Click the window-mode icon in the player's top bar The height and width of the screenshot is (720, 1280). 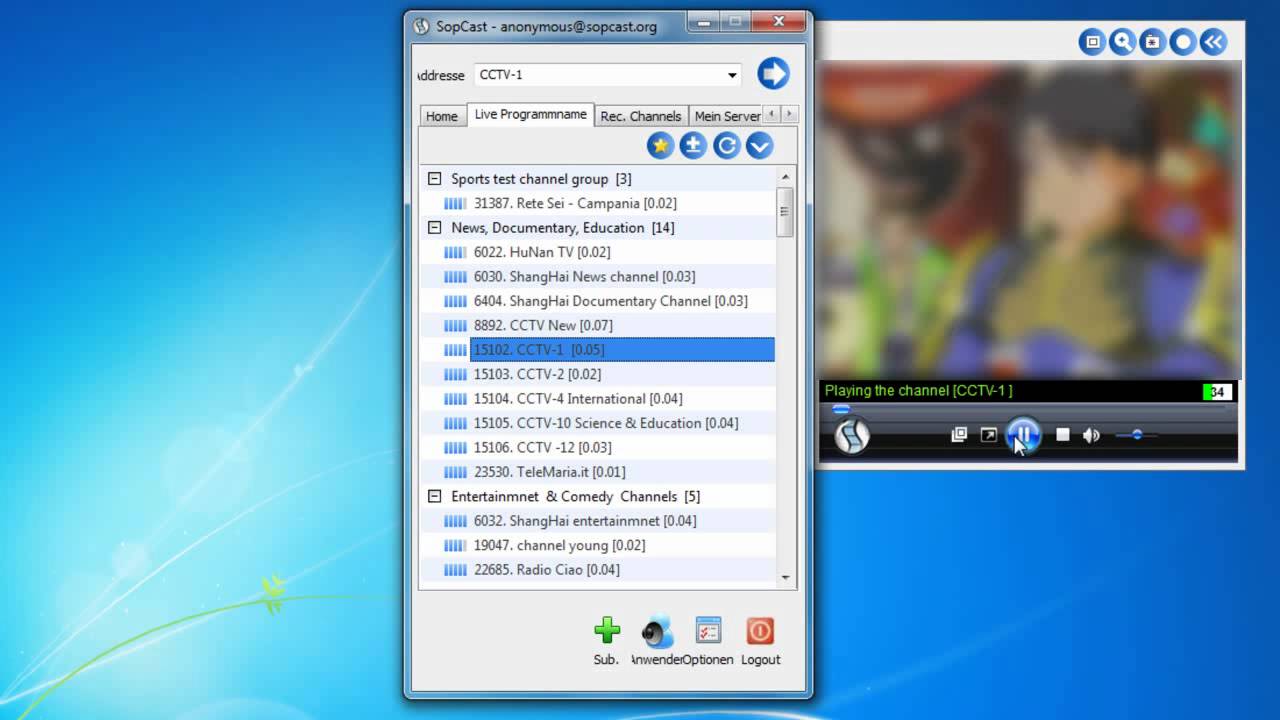click(x=1092, y=42)
